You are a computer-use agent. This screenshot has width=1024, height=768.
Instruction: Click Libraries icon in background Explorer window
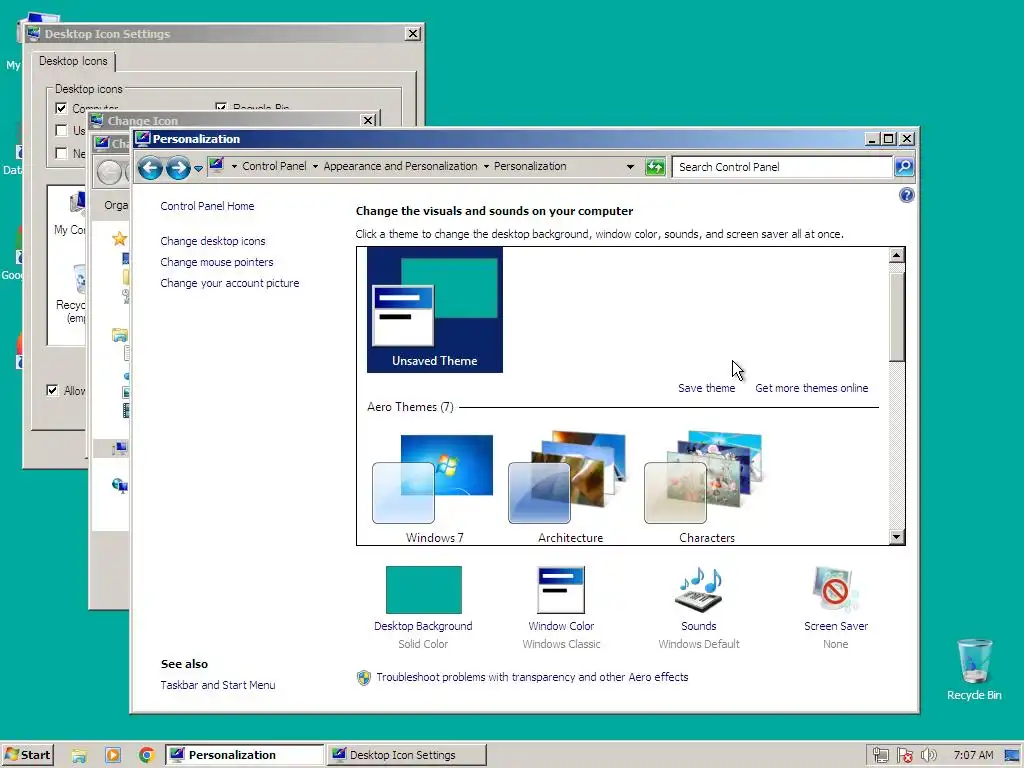pyautogui.click(x=120, y=336)
